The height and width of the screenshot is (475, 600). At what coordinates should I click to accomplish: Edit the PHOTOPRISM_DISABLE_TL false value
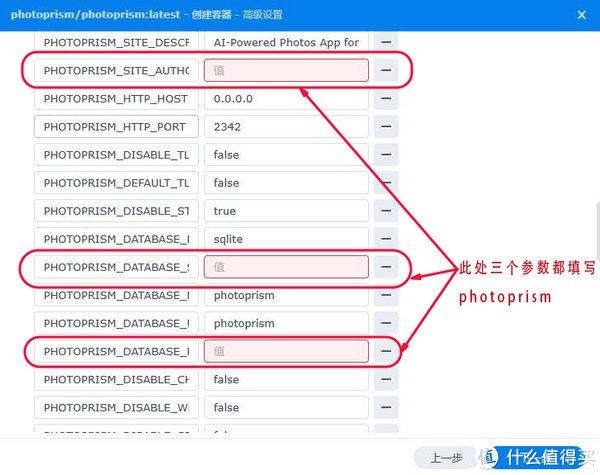(x=286, y=155)
